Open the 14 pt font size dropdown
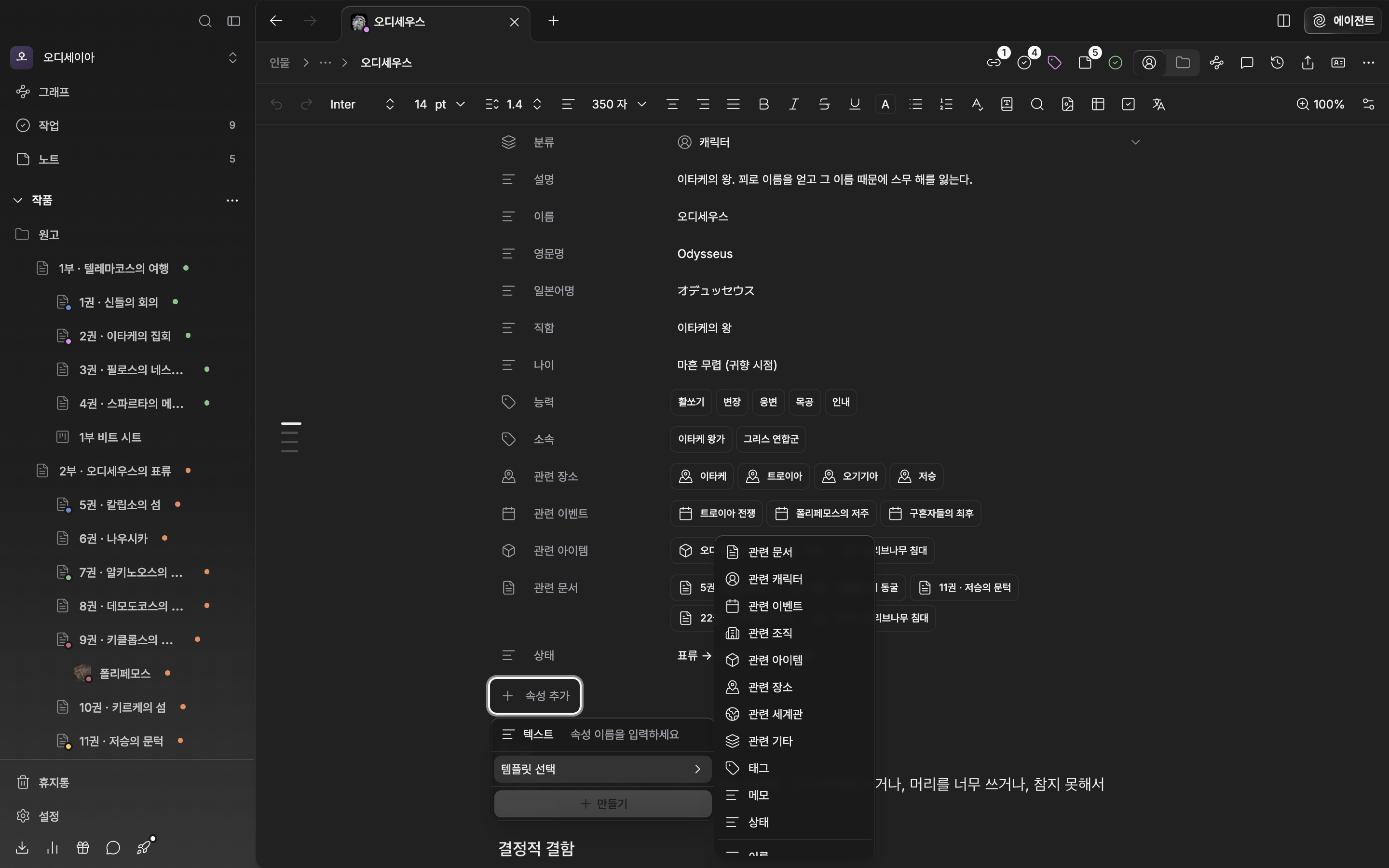Screen dimensions: 1389x868 click(439, 104)
